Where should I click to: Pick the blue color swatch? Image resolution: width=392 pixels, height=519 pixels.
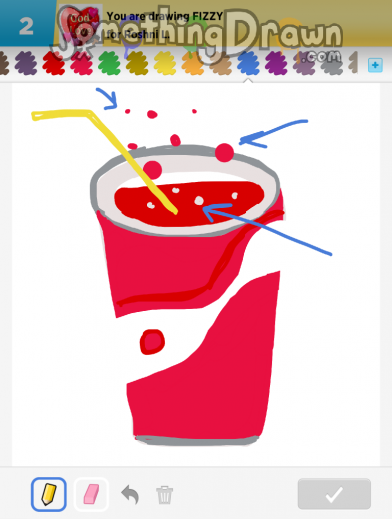[248, 63]
